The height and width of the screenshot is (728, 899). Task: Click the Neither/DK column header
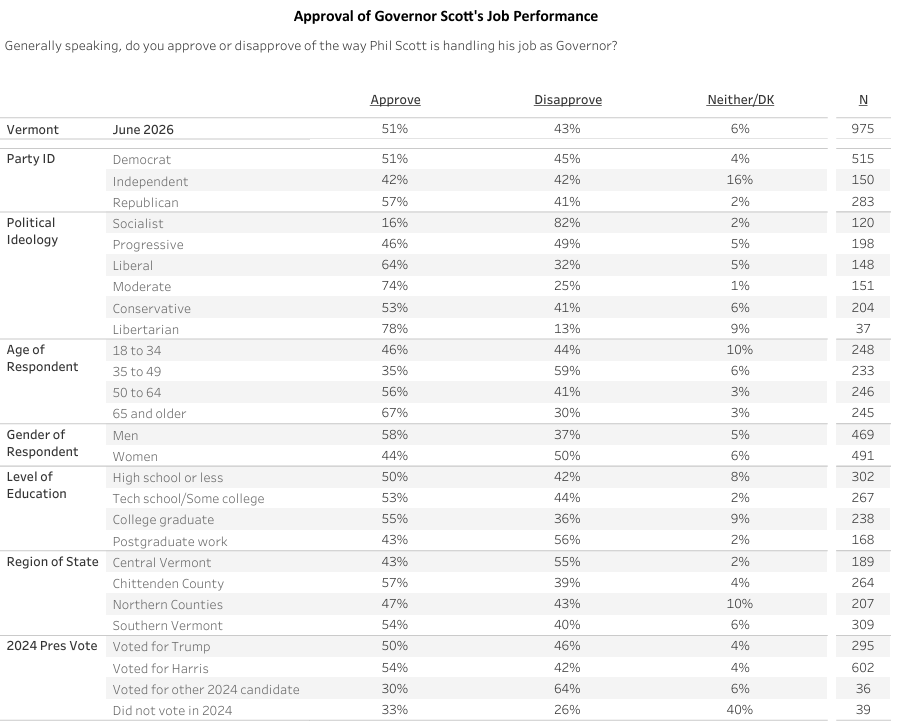click(x=740, y=100)
